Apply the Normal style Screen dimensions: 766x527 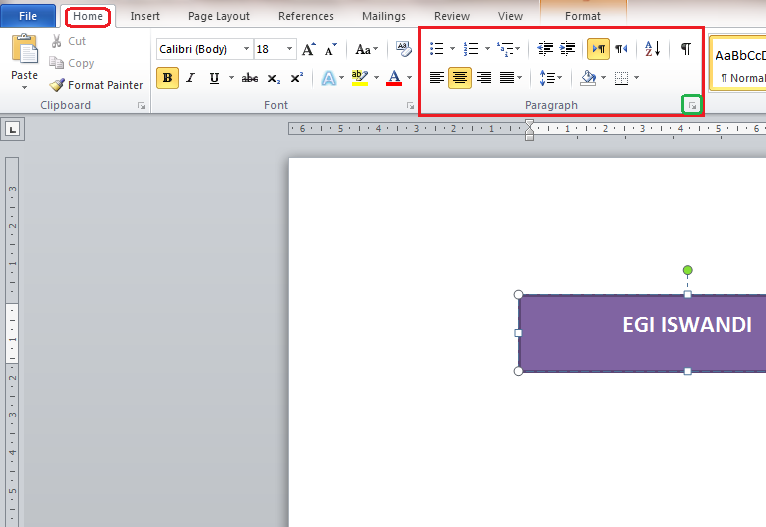click(x=739, y=63)
